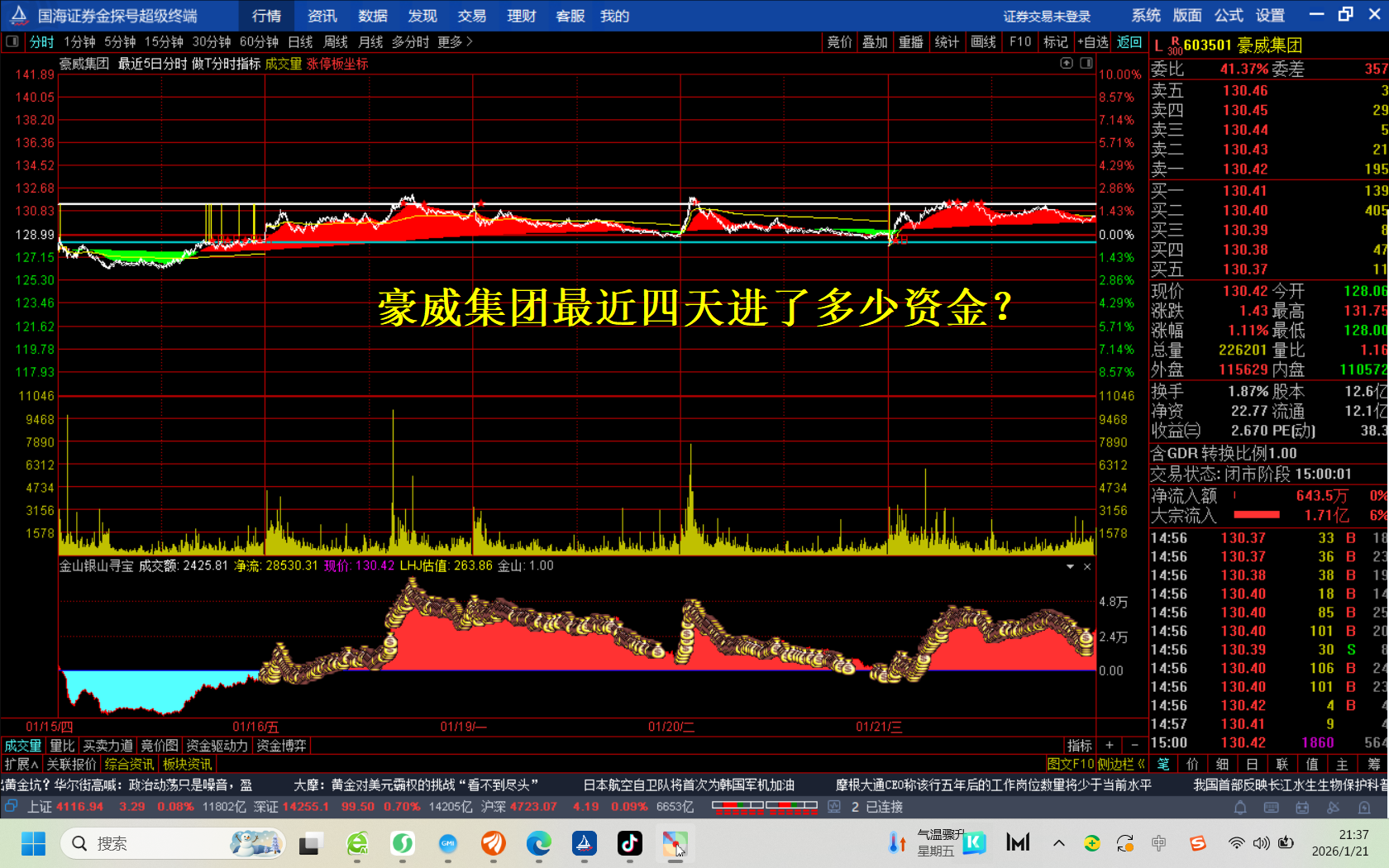Click the calendar icon in status bar
Viewport: 1389px width, 868px height.
coord(1302,807)
